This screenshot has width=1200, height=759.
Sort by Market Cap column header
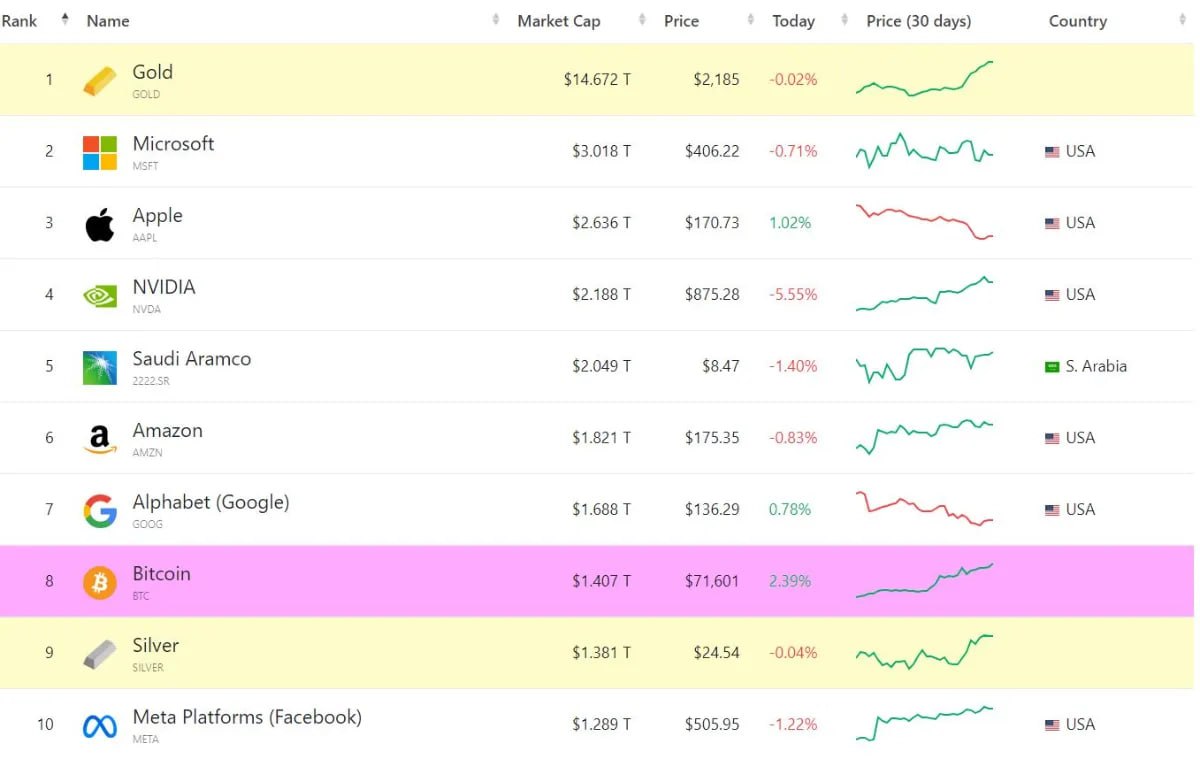[x=558, y=21]
